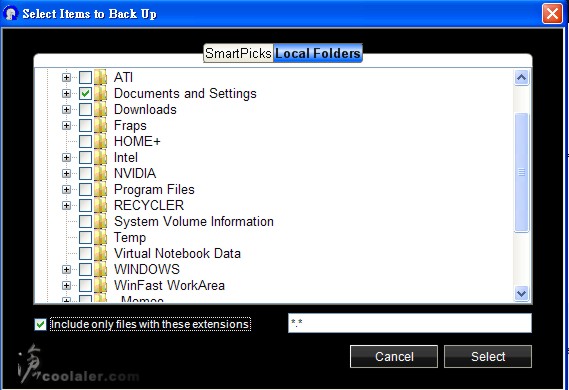Click the app icon in title bar

pyautogui.click(x=10, y=13)
